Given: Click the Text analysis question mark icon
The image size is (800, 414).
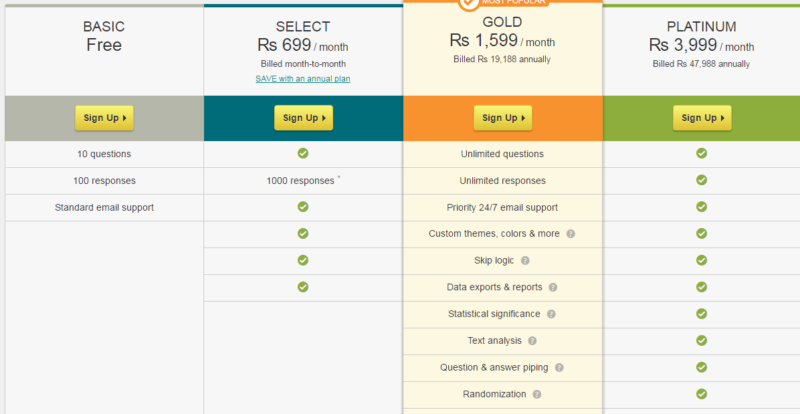Looking at the screenshot, I should tap(532, 340).
